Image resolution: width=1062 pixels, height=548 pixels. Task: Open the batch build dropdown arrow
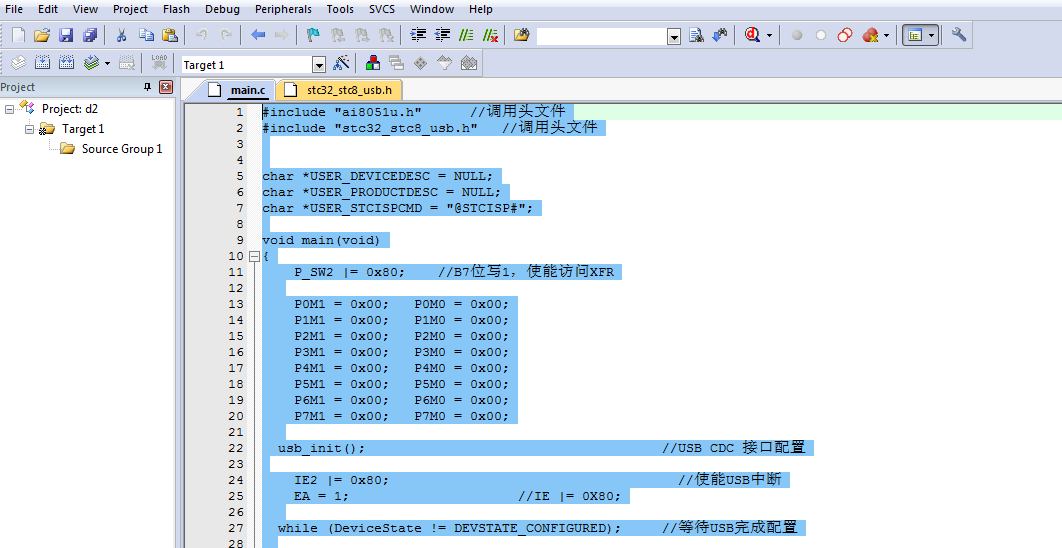pos(107,64)
